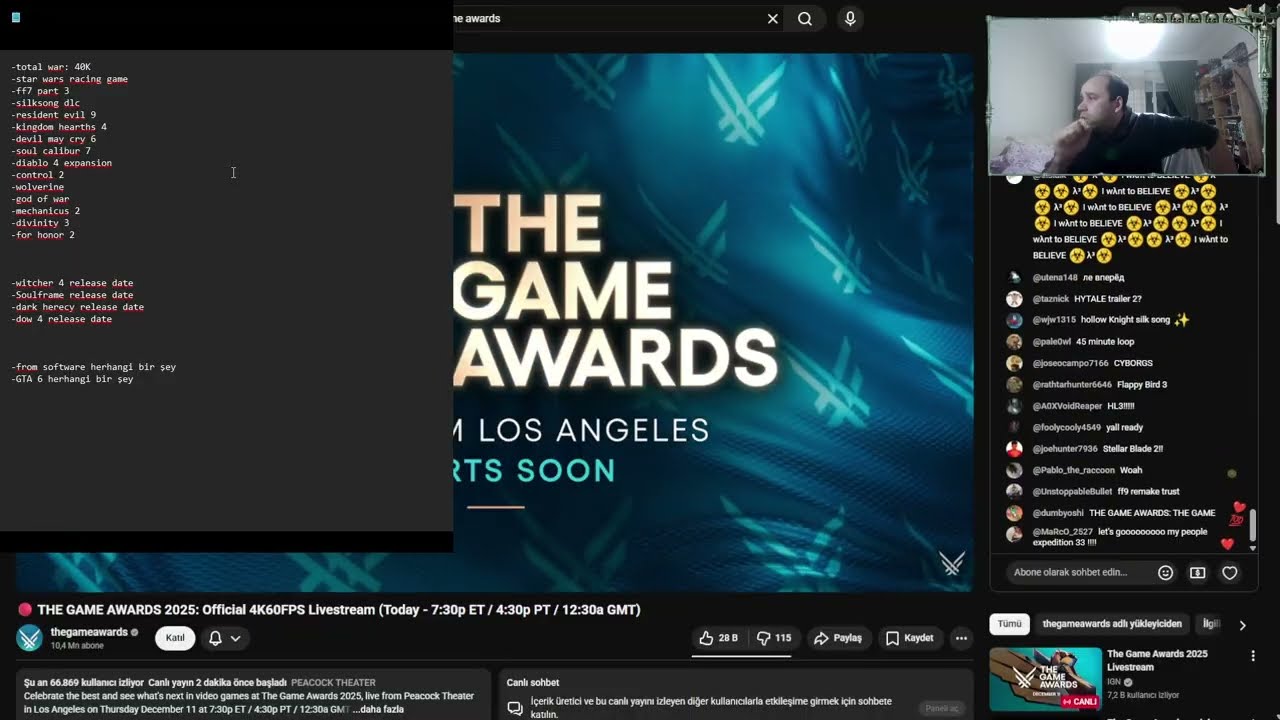The width and height of the screenshot is (1280, 720).
Task: Click the '-GTA 6 herhangi bir şey' line
Action: 72,379
